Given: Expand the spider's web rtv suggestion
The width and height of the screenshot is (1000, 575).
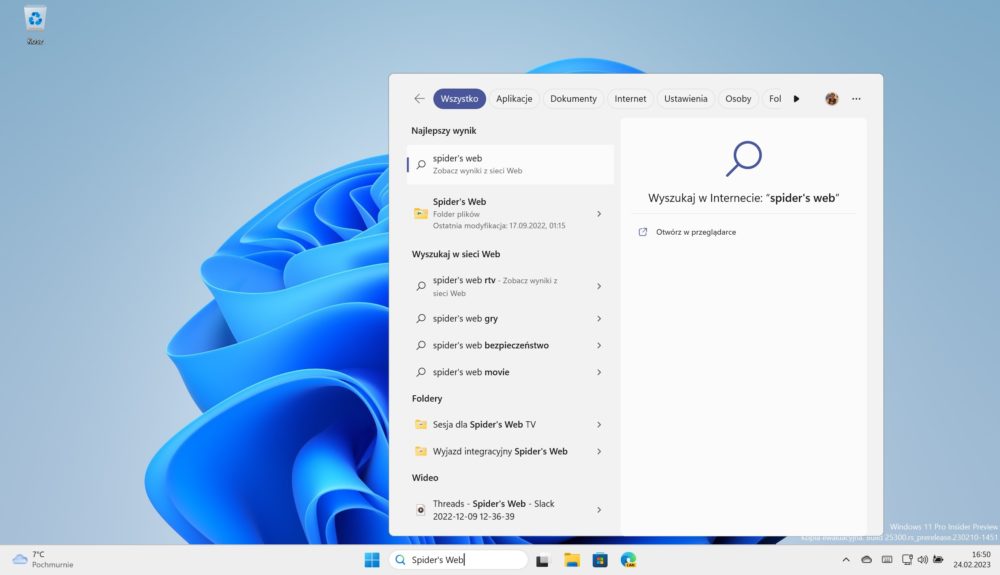Looking at the screenshot, I should click(599, 286).
